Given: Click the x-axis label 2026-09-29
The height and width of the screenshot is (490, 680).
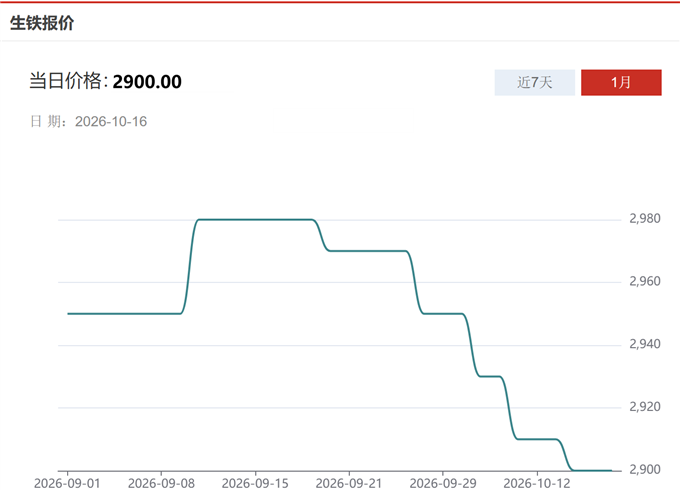Looking at the screenshot, I should click(x=443, y=483).
